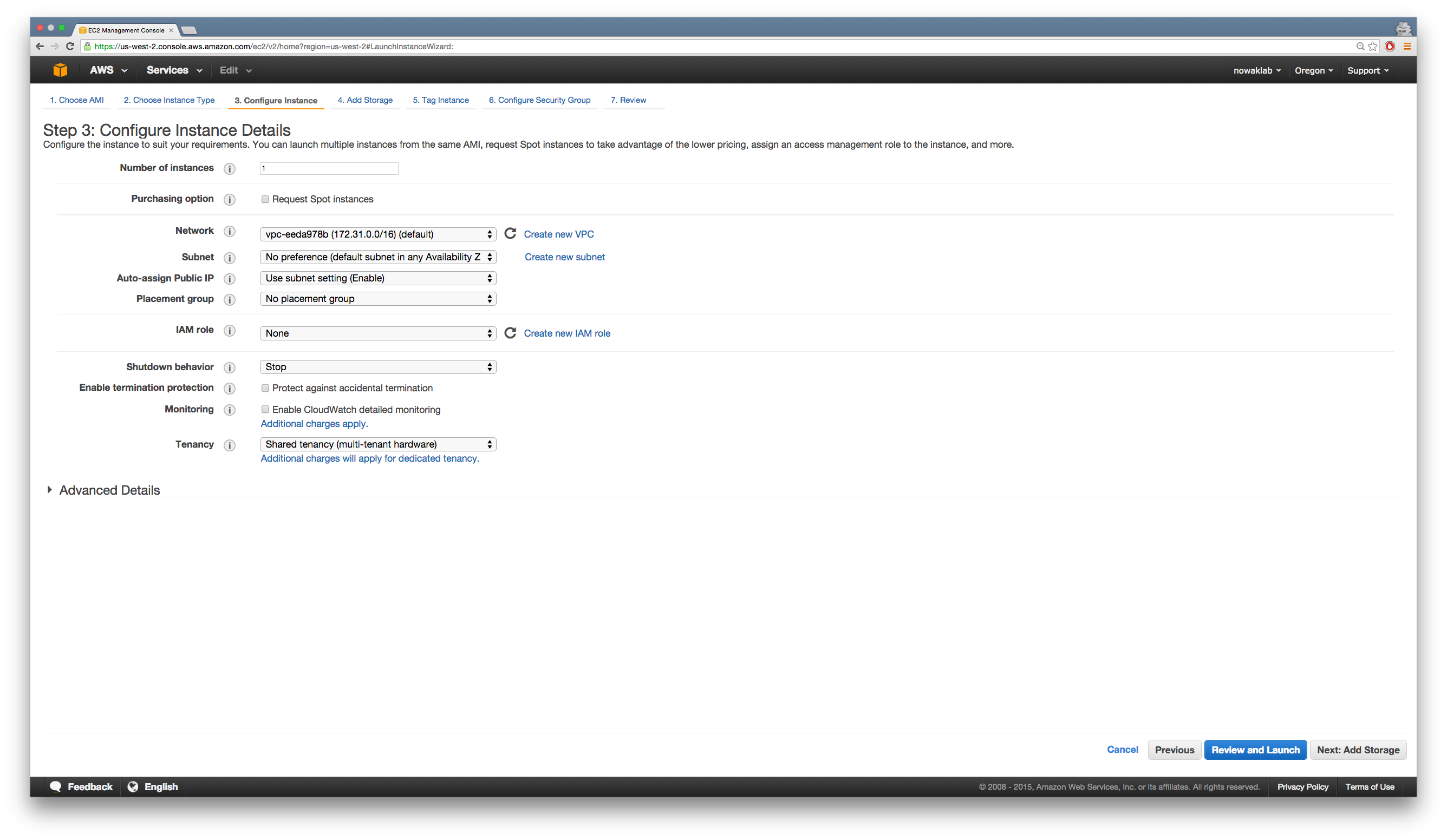Enable Request Spot instances checkbox
Viewport: 1447px width, 840px height.
coord(265,199)
